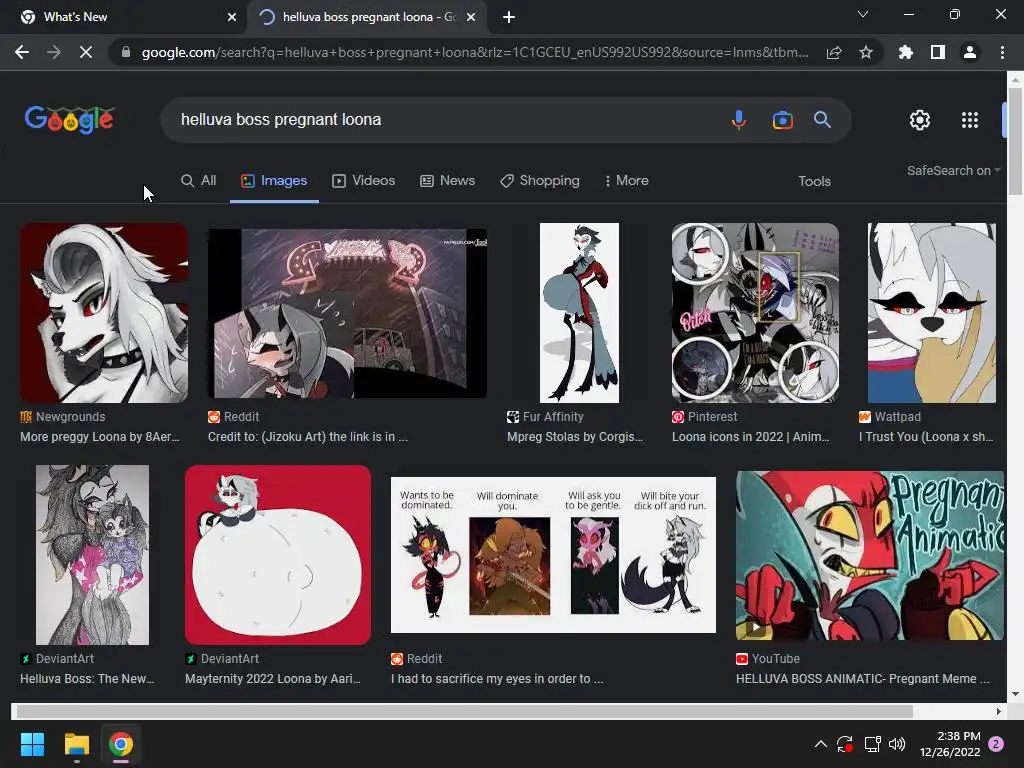
Task: Expand the More search options menu
Action: pyautogui.click(x=626, y=181)
